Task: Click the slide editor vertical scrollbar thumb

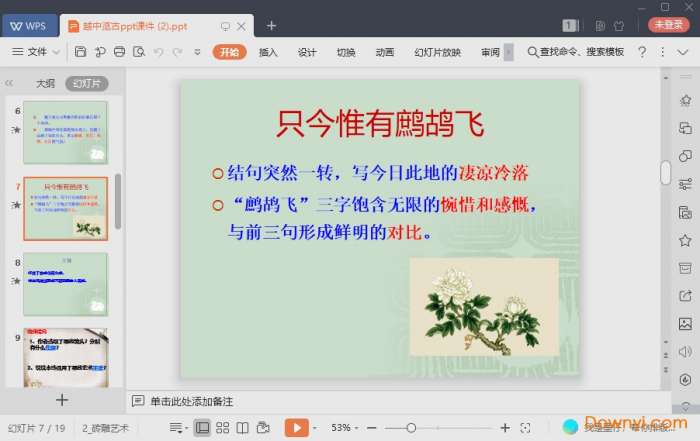Action: pos(665,172)
